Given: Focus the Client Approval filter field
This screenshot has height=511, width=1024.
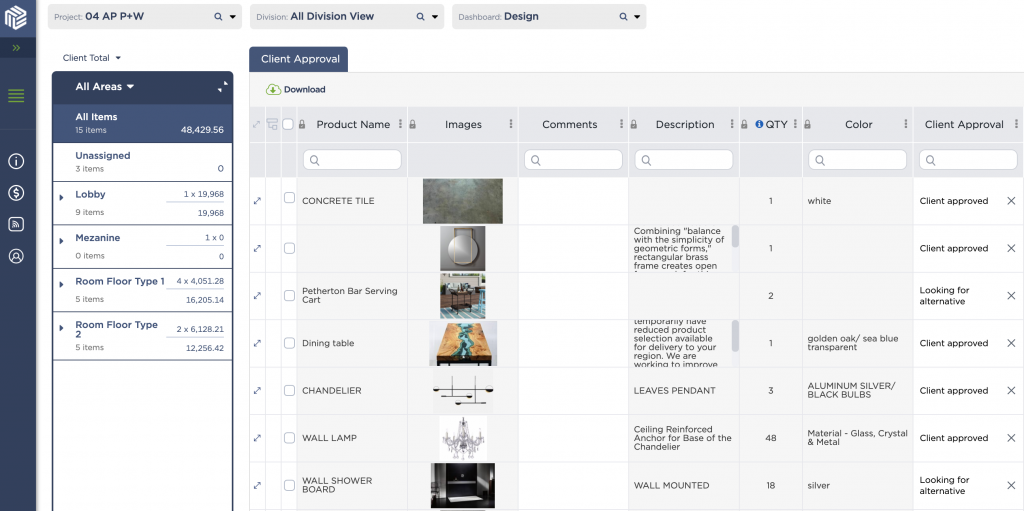Looking at the screenshot, I should coord(968,160).
